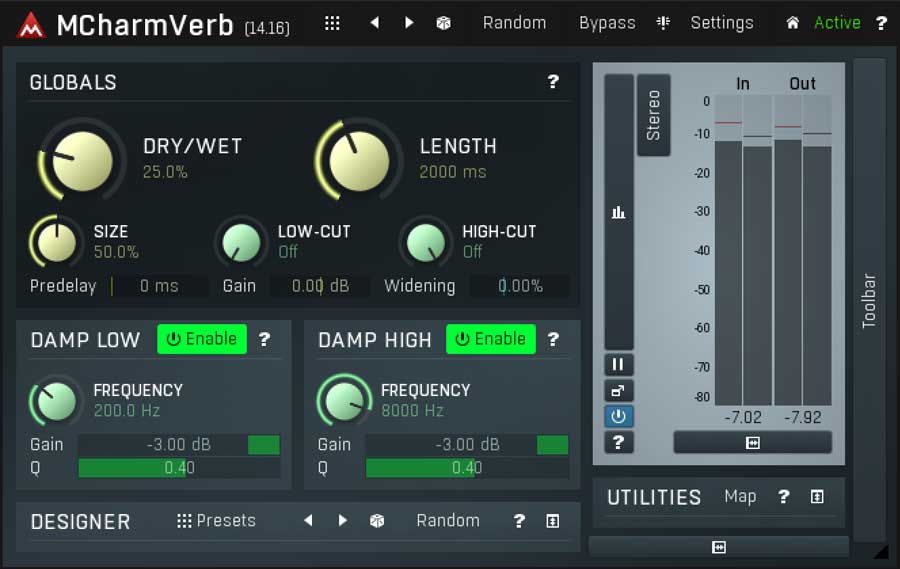
Task: Load previous preset with top left arrow
Action: coord(375,23)
